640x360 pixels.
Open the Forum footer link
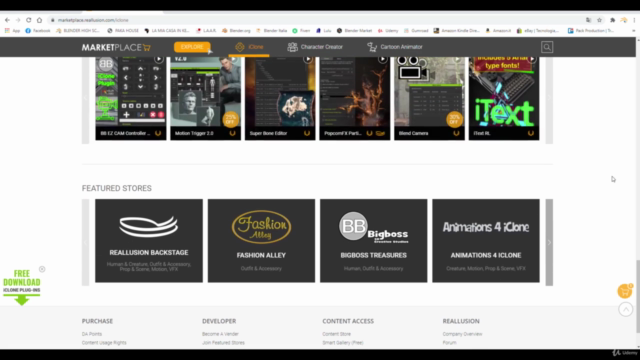449,343
